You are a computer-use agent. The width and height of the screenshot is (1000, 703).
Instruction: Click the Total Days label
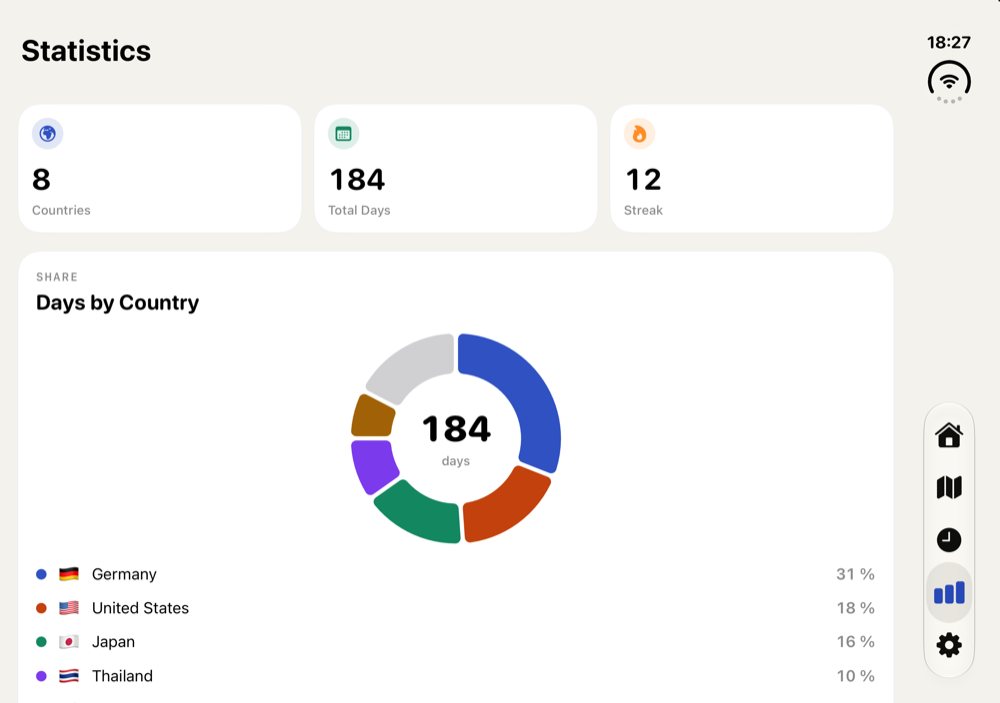coord(359,210)
